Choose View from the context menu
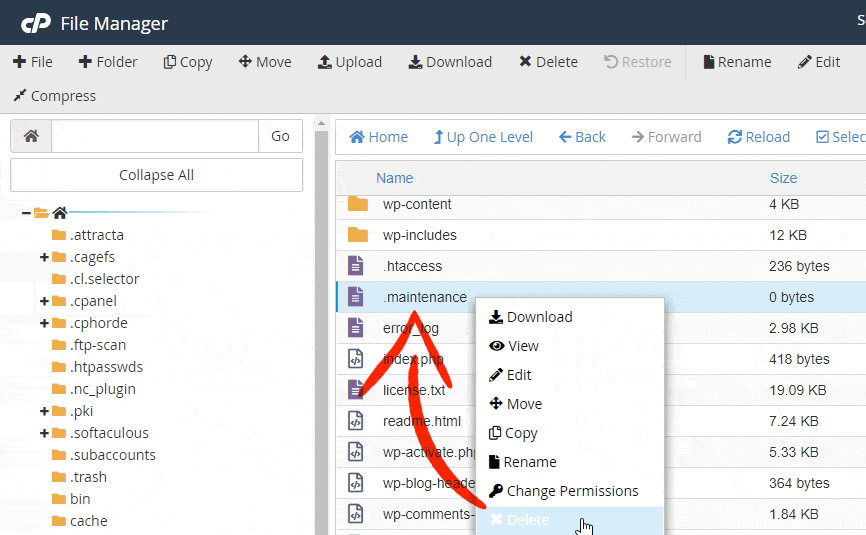This screenshot has width=866, height=535. click(x=523, y=346)
